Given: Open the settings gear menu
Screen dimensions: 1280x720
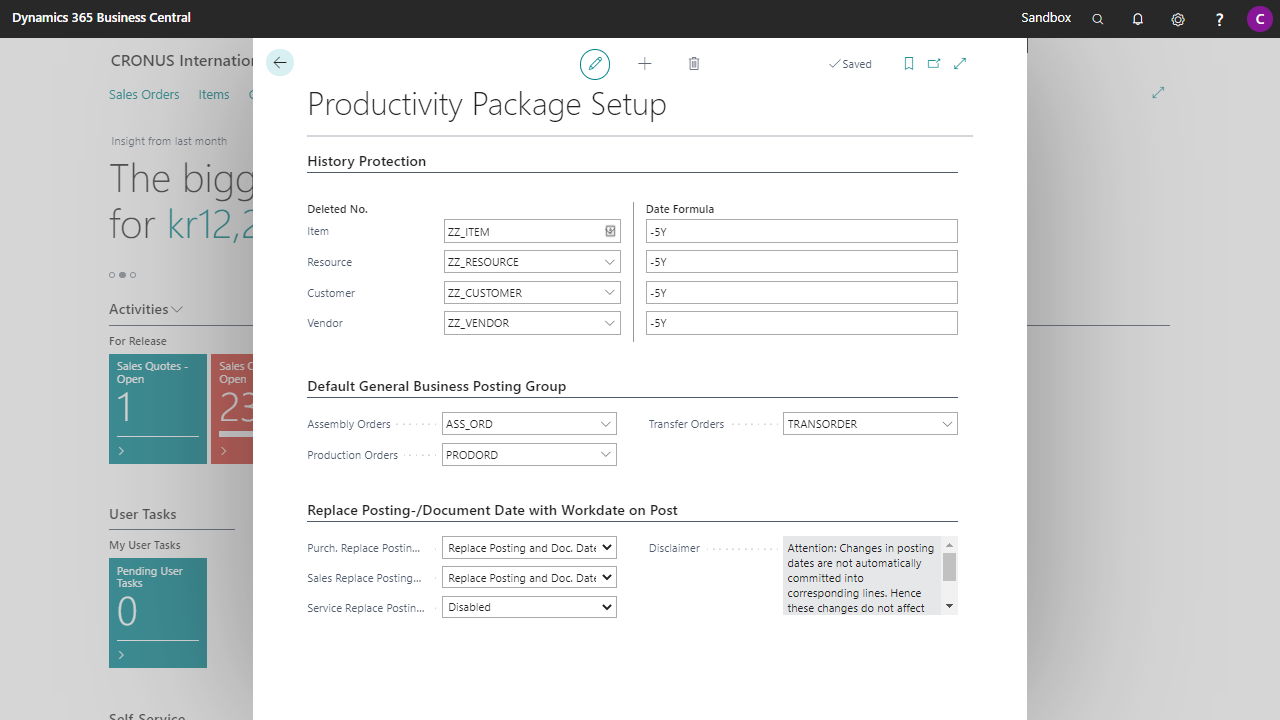Looking at the screenshot, I should (1178, 19).
